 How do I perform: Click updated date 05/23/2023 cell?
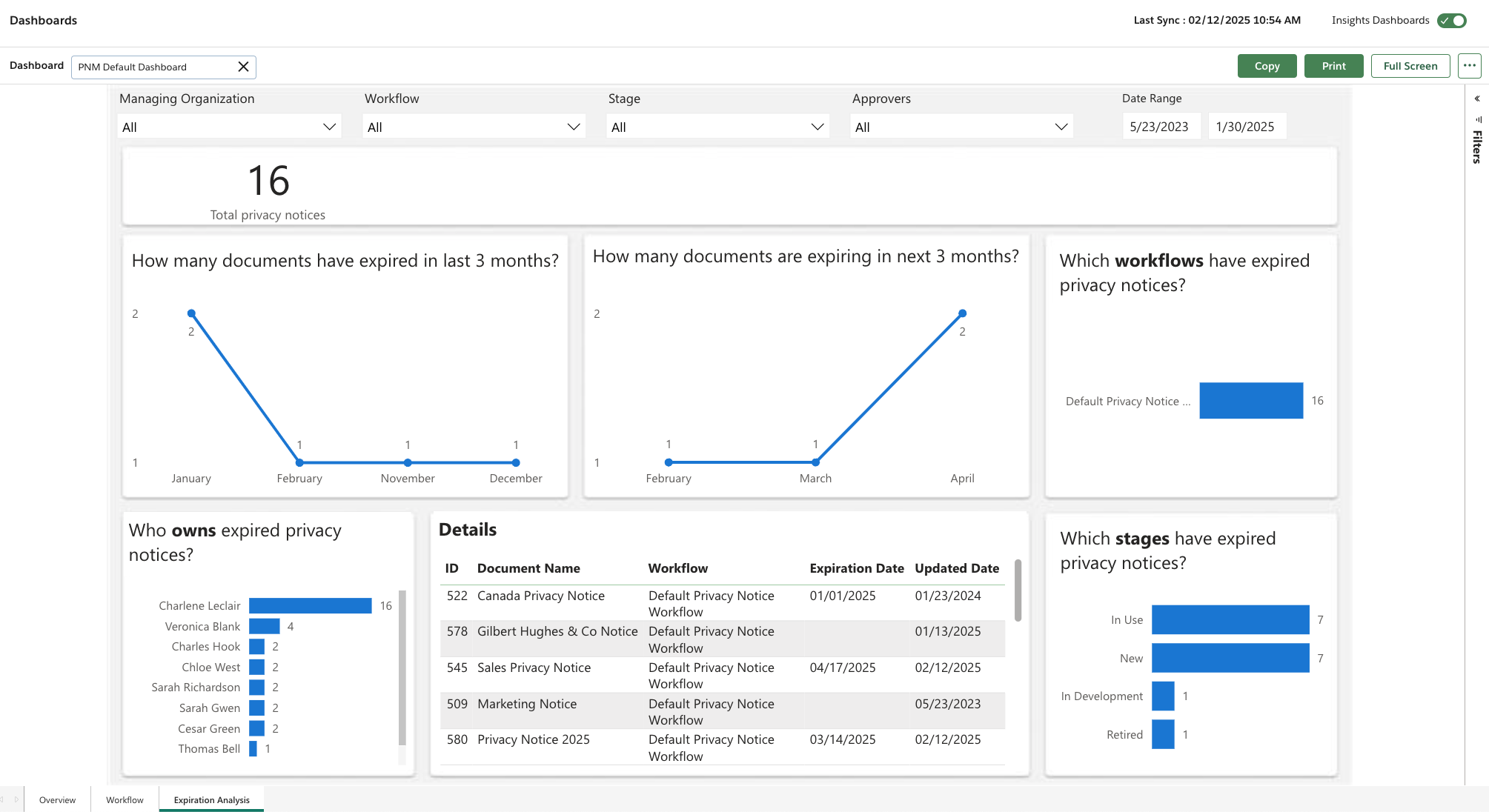click(947, 704)
